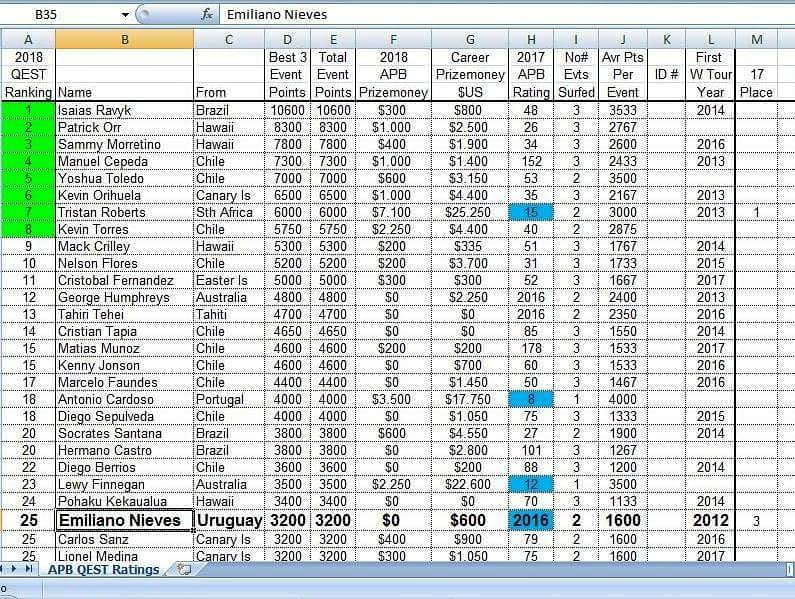Viewport: 795px width, 599px height.
Task: Click Isaias Ravyk's 10600 Best 3 Event Points
Action: pos(287,110)
